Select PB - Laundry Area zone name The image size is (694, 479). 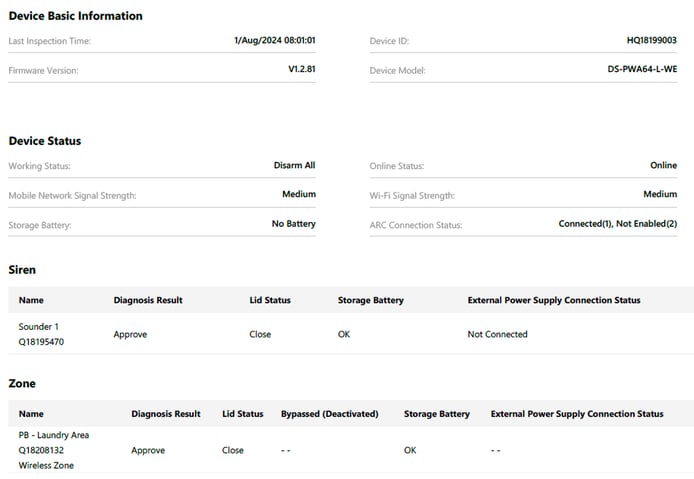pos(54,435)
